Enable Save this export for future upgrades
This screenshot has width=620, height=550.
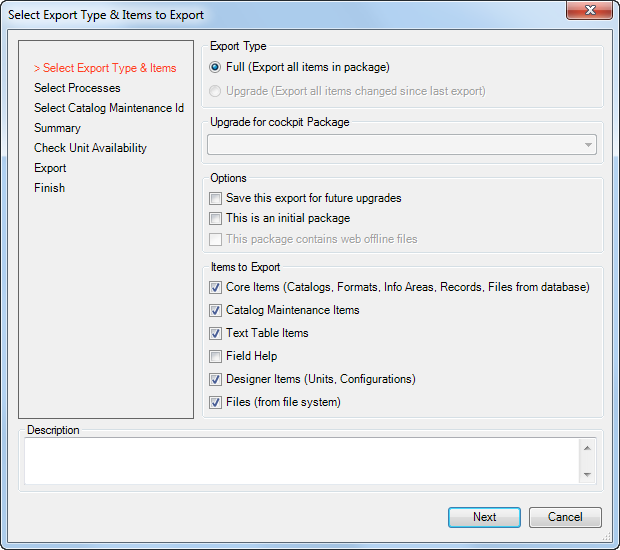point(215,198)
